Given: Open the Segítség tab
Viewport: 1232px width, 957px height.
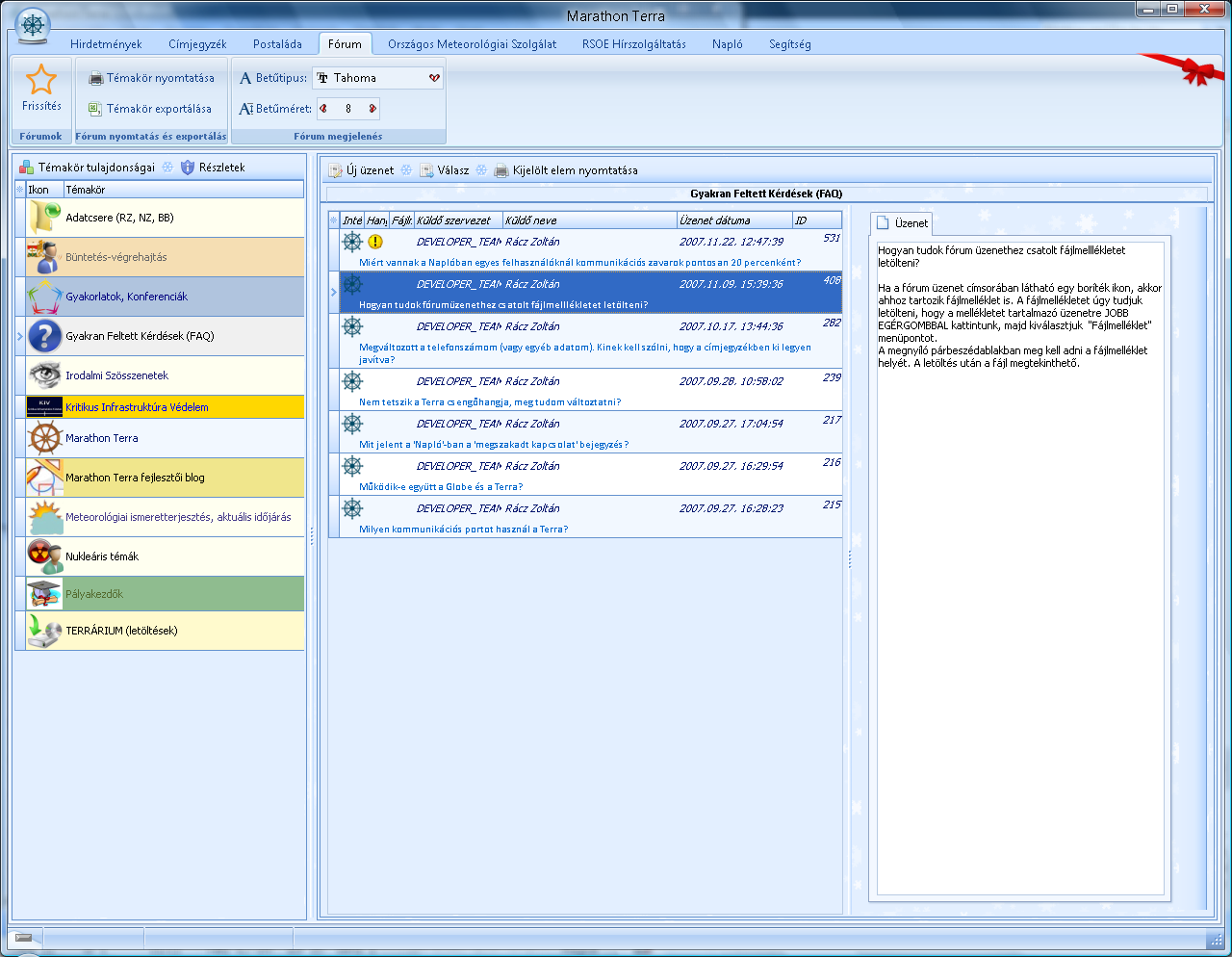Looking at the screenshot, I should [790, 44].
